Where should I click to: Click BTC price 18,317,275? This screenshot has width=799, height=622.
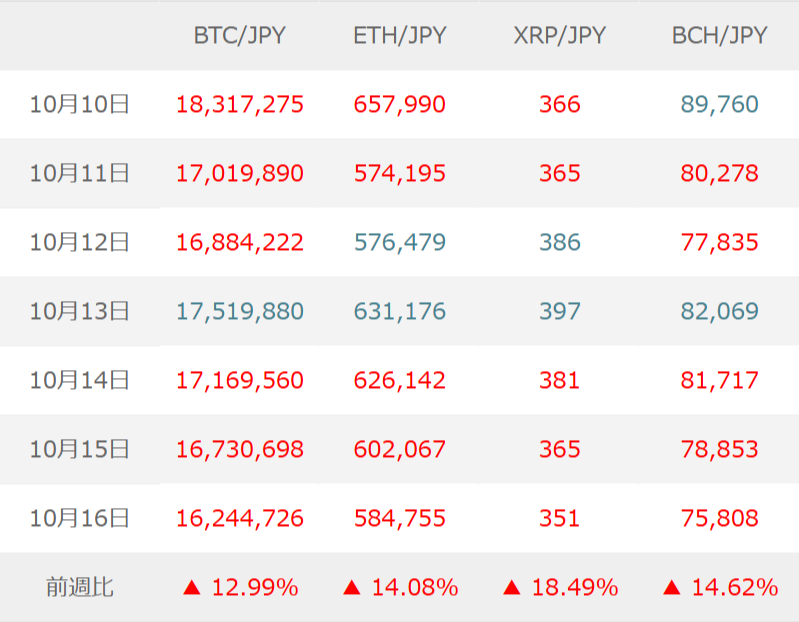(240, 105)
